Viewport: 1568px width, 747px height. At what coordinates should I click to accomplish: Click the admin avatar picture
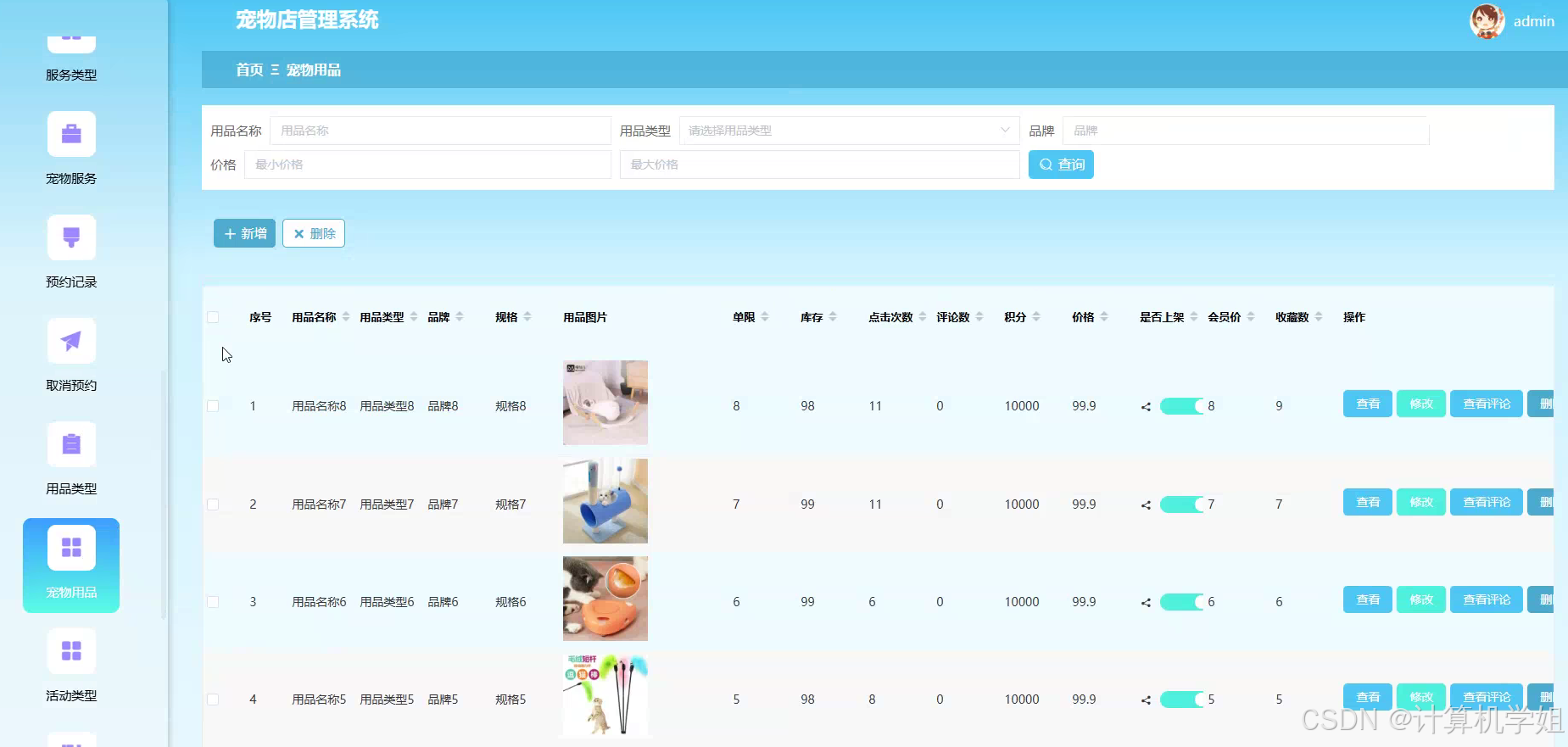[1487, 21]
